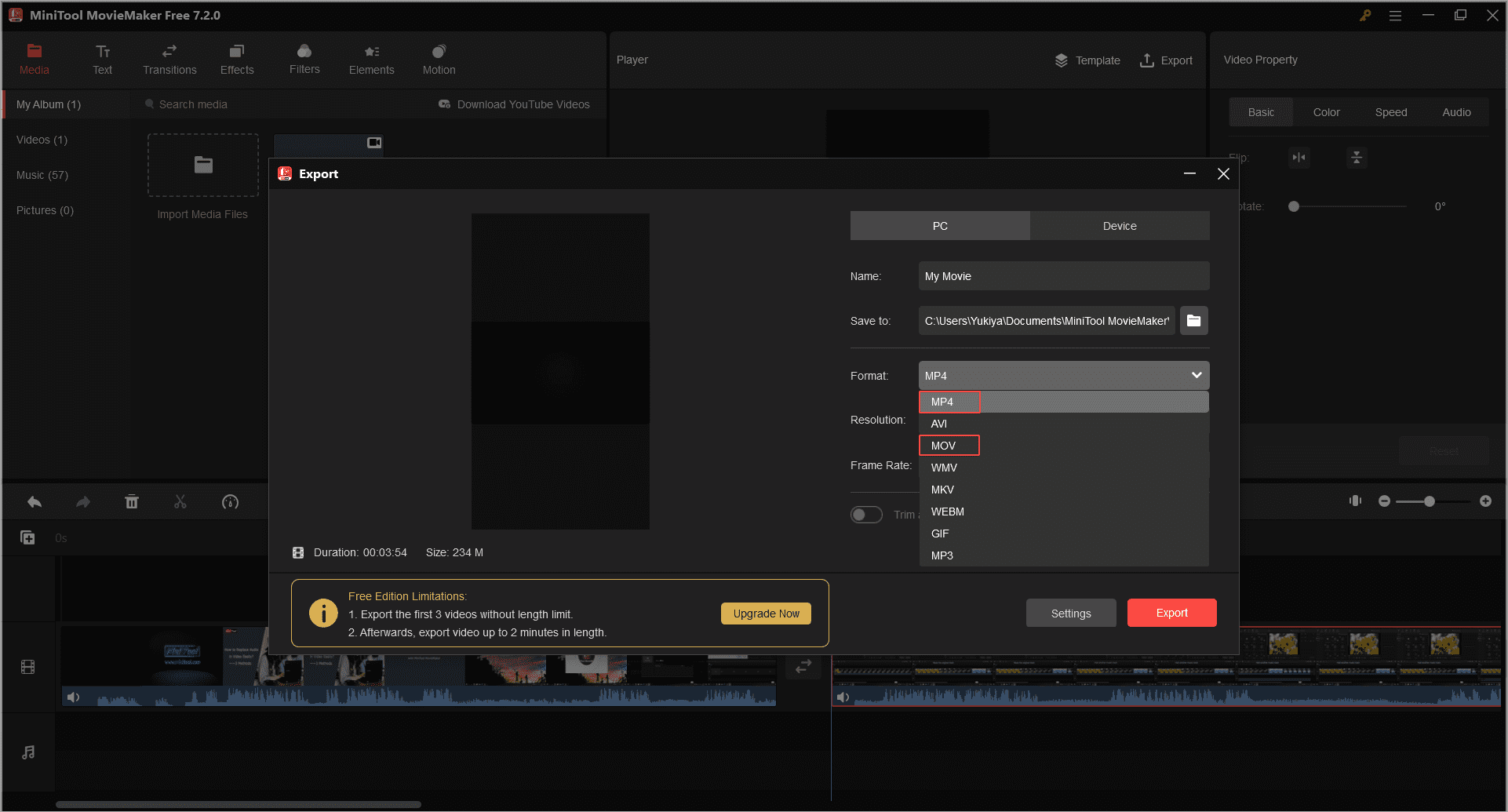Click the scissors split icon
Screen dimensions: 1508x812
(x=180, y=502)
